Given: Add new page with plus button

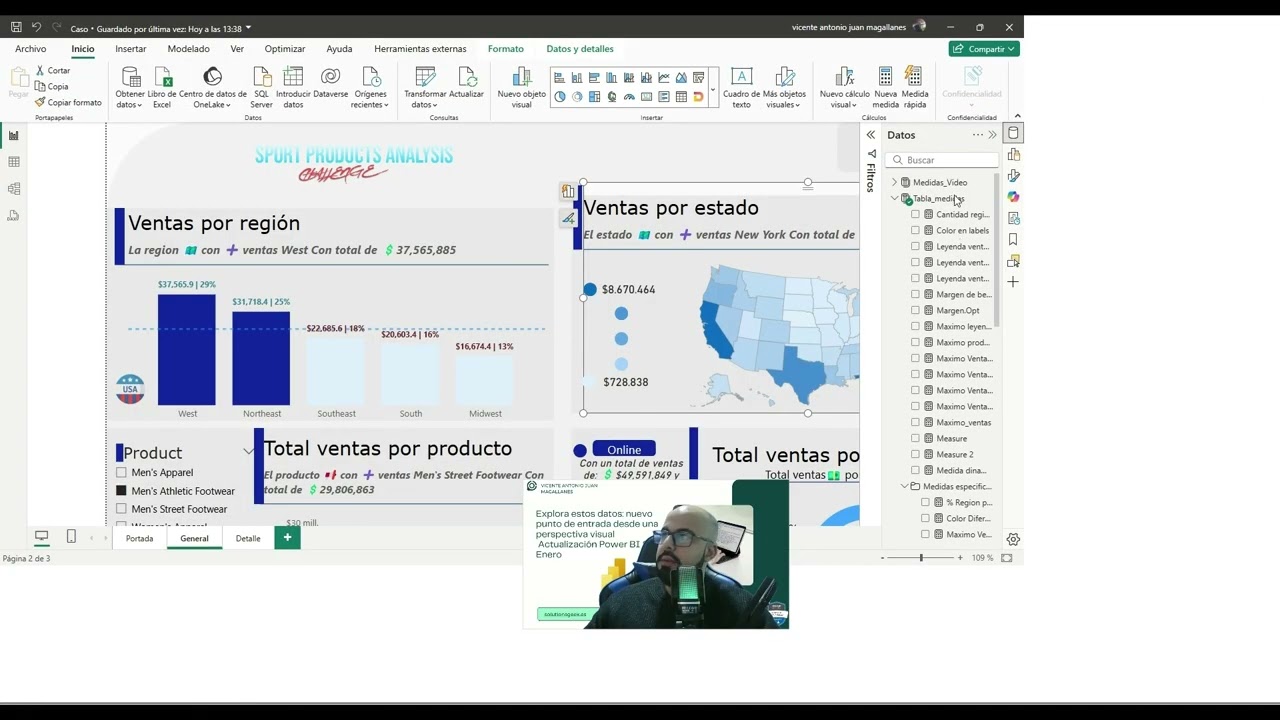Looking at the screenshot, I should point(287,538).
